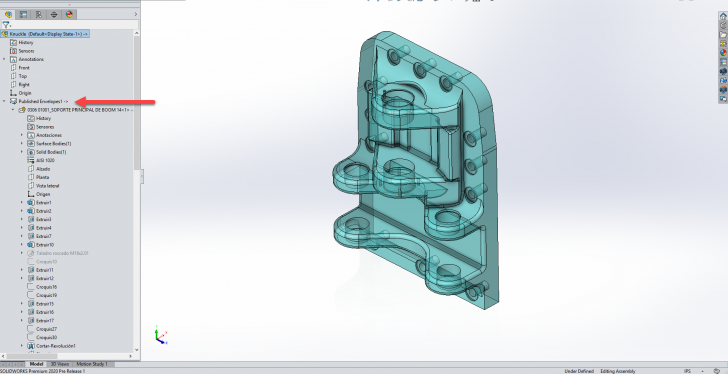This screenshot has width=728, height=374.
Task: Open the File Explorer folder task pane icon
Action: point(723,35)
